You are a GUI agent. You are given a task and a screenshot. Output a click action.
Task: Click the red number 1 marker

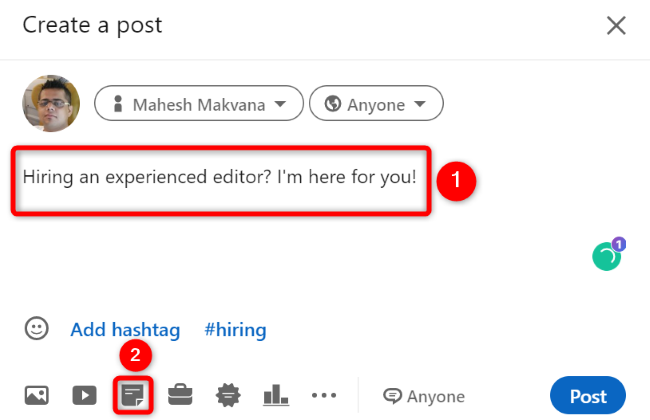coord(458,181)
